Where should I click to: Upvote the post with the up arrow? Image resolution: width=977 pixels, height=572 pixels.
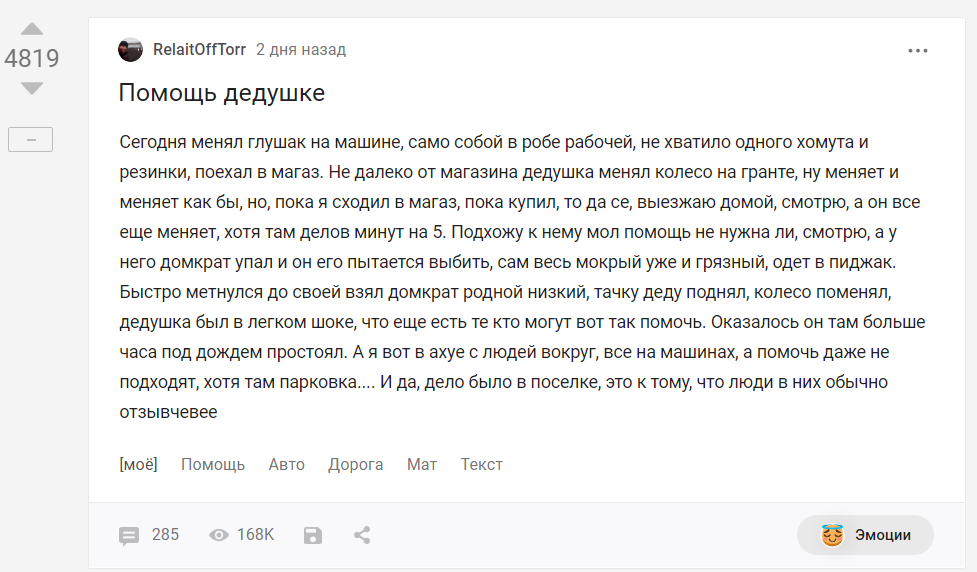coord(32,29)
